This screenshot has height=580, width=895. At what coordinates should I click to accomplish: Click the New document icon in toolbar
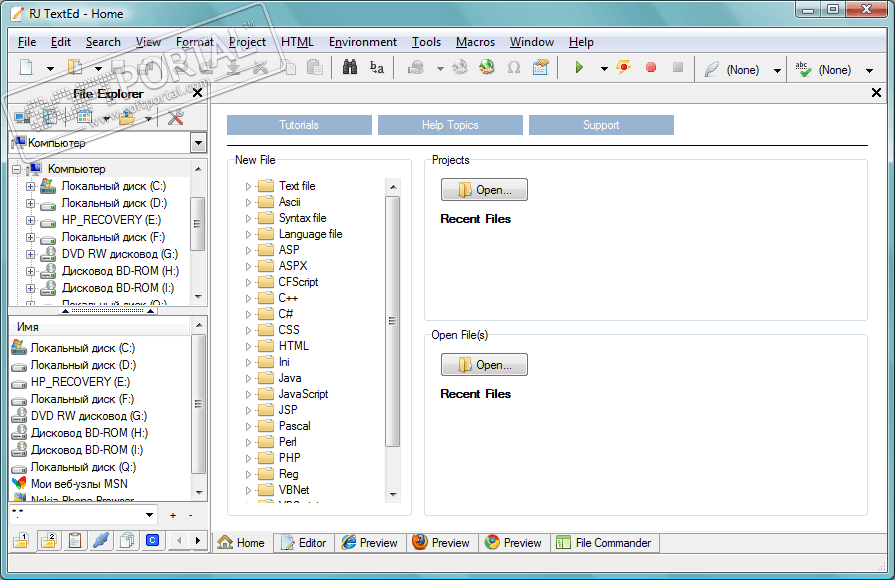tap(26, 68)
